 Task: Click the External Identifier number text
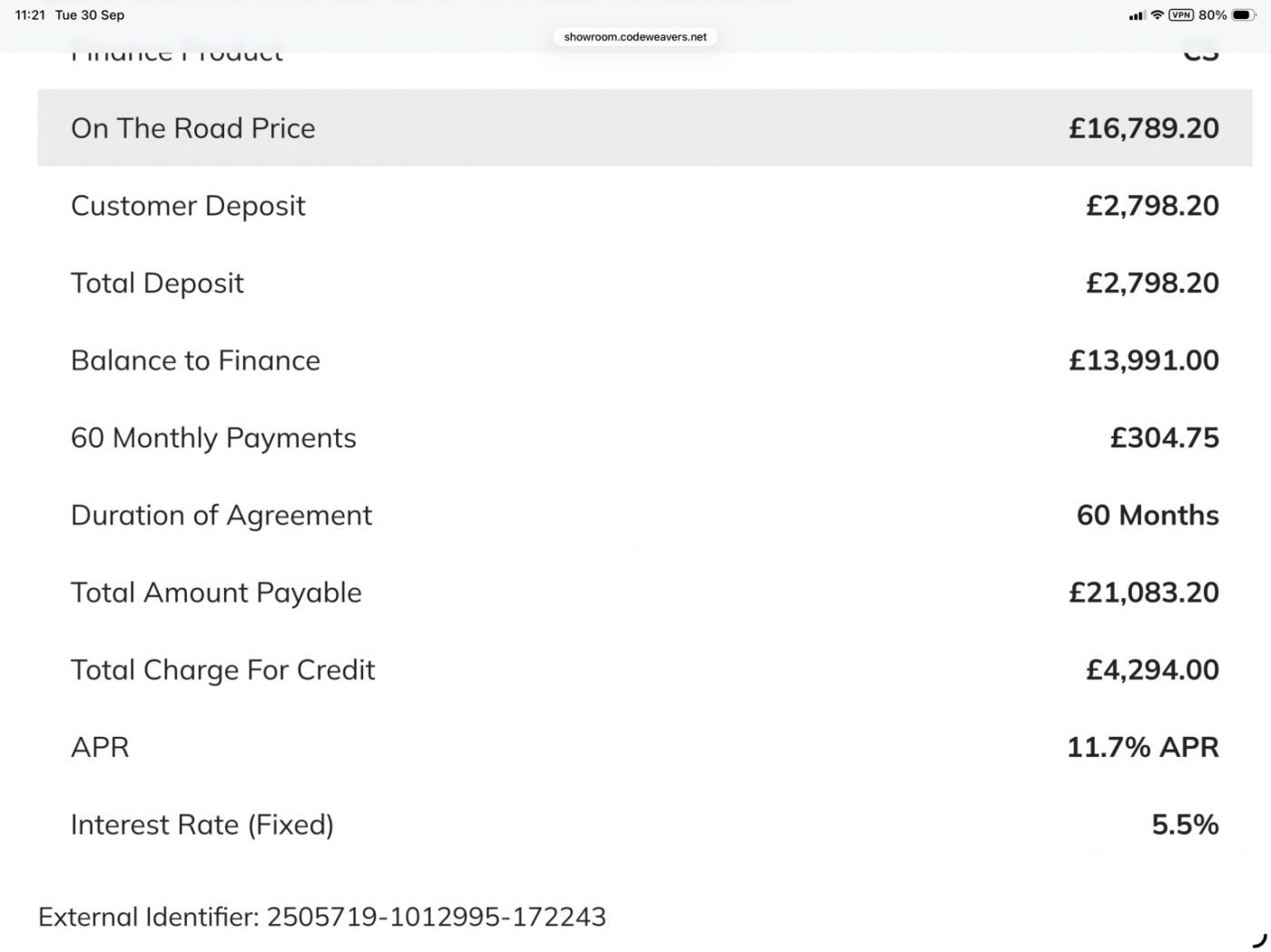click(x=436, y=917)
